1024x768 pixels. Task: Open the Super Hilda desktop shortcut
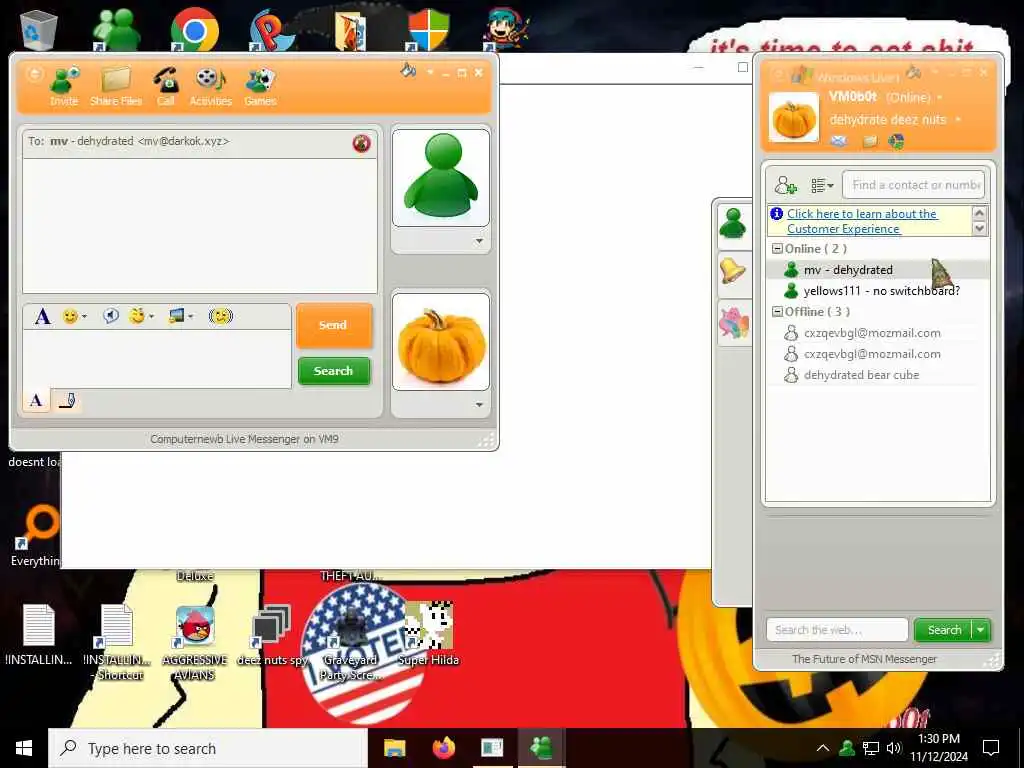[428, 633]
